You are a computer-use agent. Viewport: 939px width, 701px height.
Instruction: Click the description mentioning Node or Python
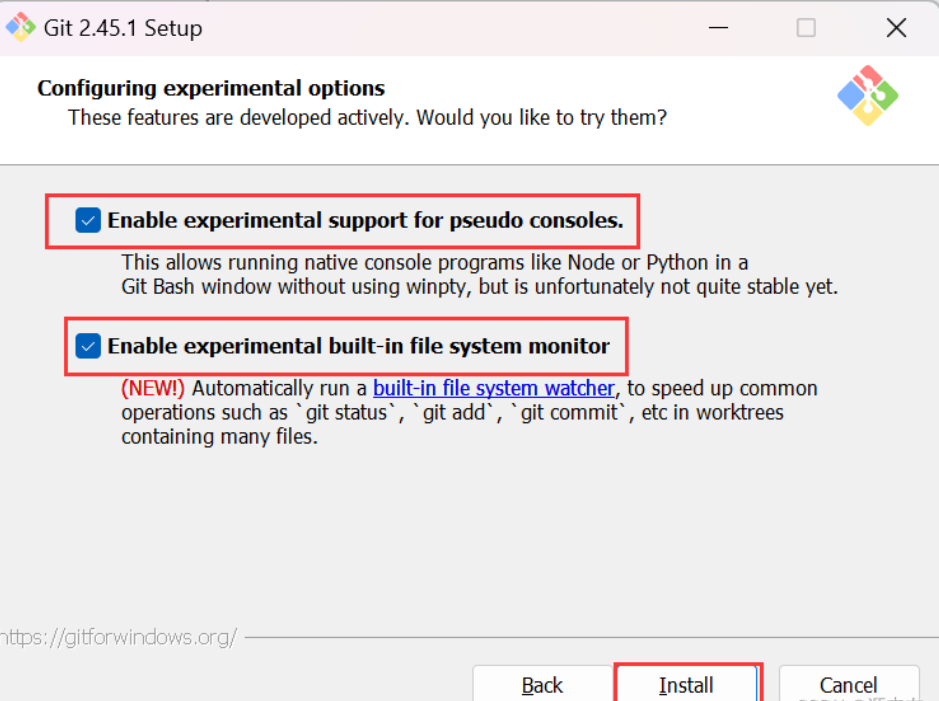point(435,263)
